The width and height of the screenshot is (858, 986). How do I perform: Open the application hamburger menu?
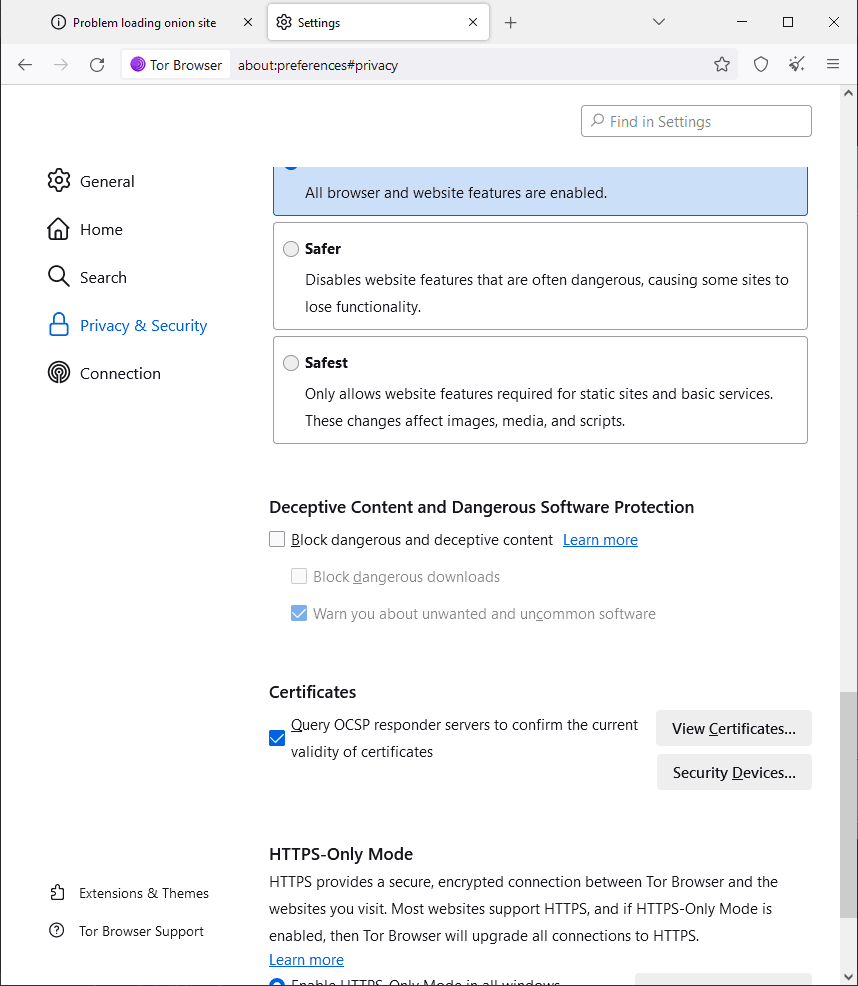click(833, 64)
